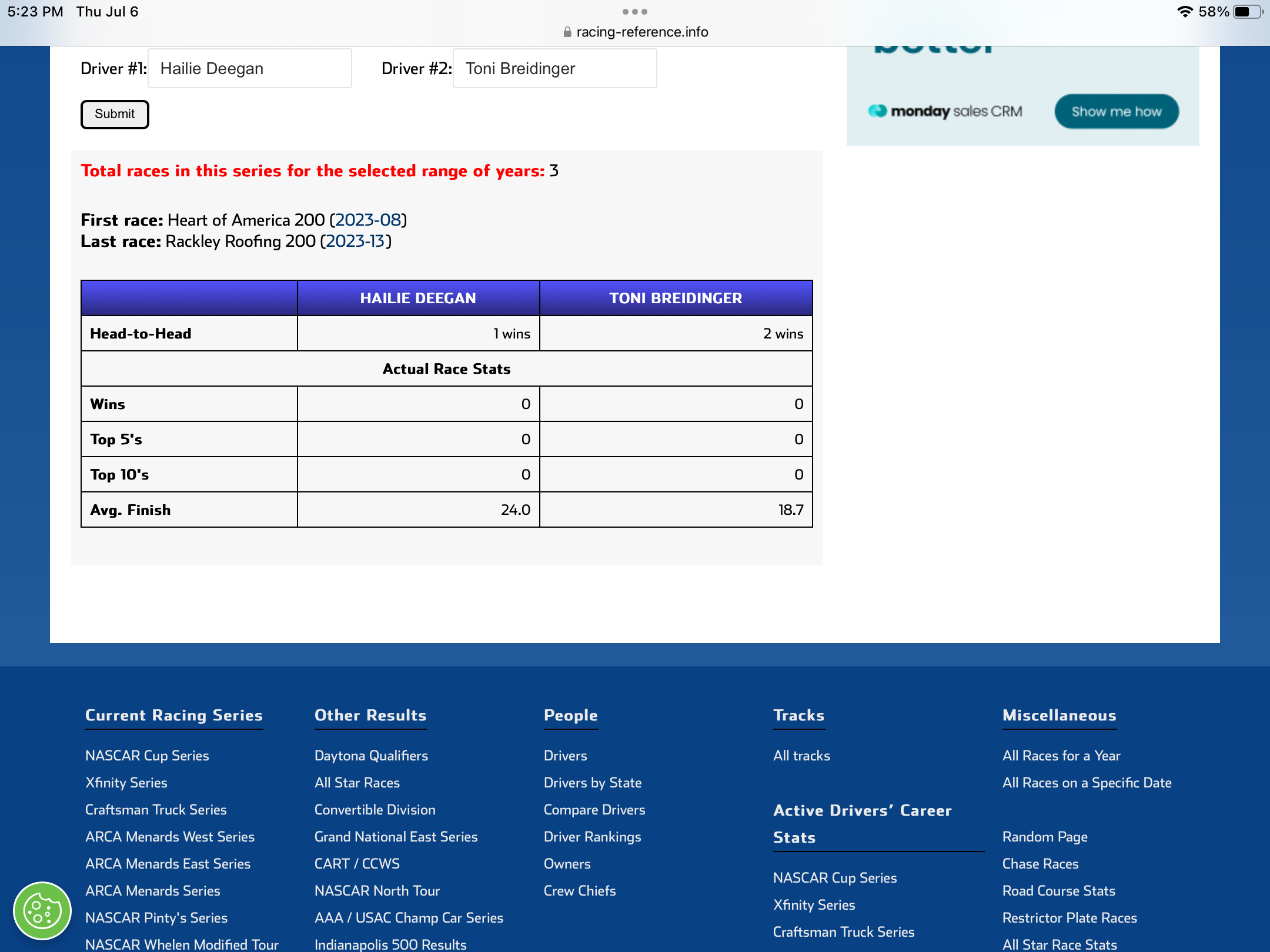Focus the Driver #2 input field
1270x952 pixels.
554,69
